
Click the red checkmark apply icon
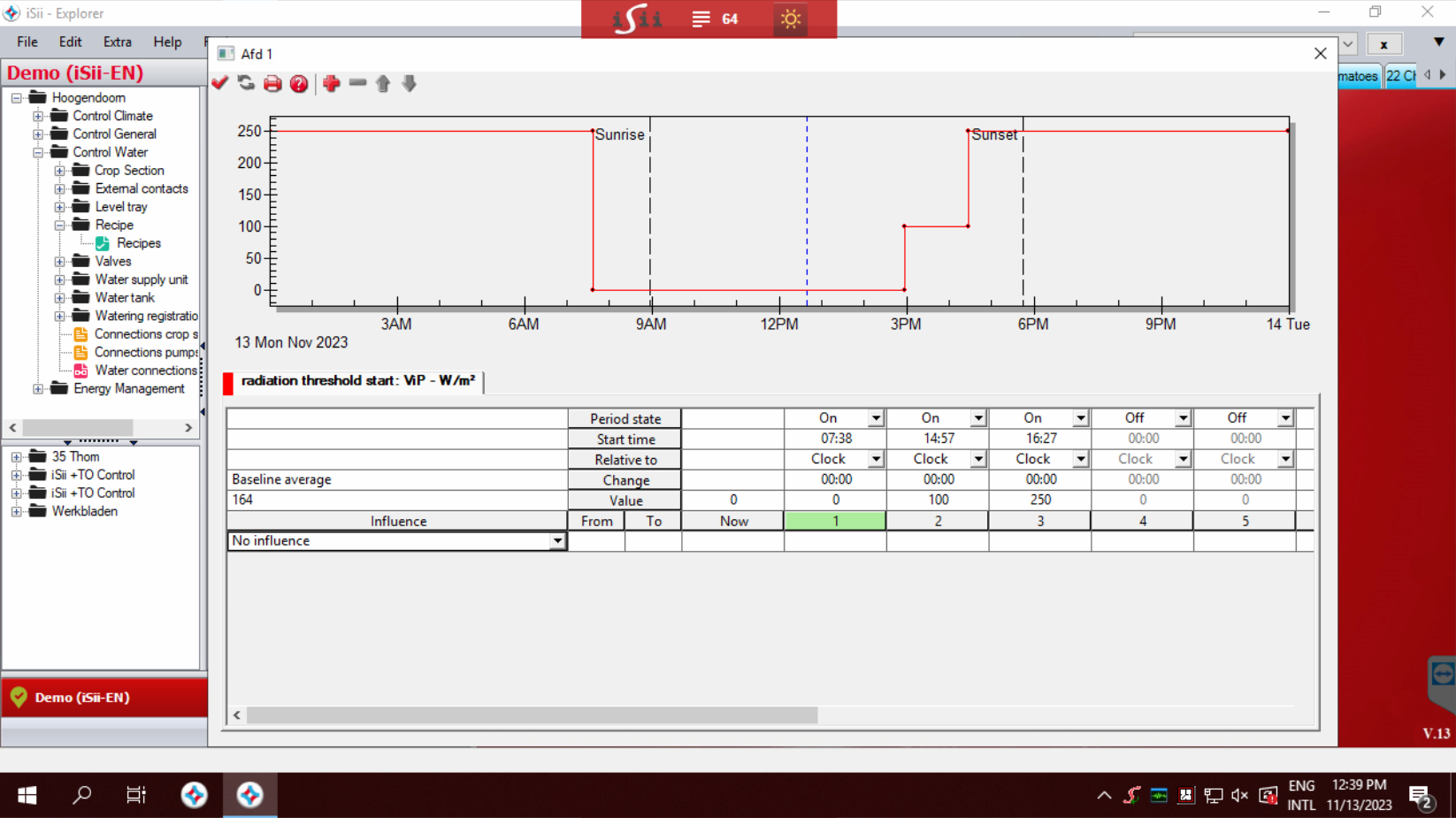220,83
